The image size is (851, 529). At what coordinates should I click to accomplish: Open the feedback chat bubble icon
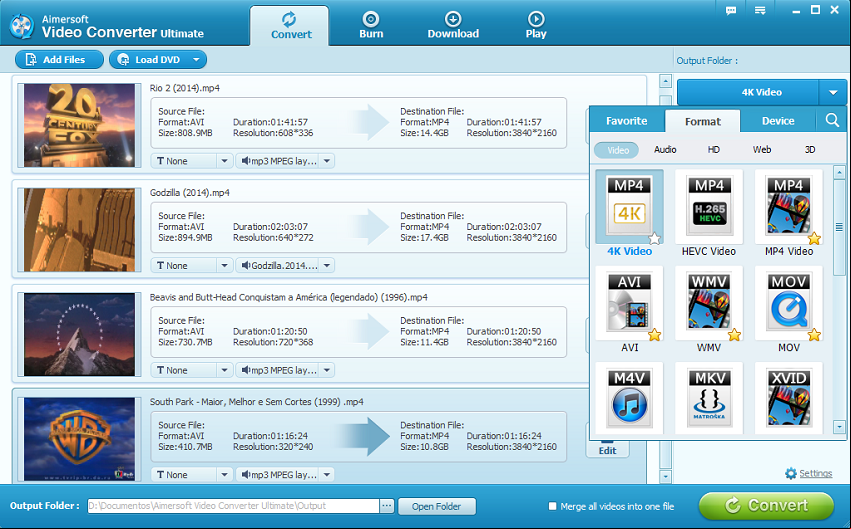[731, 10]
